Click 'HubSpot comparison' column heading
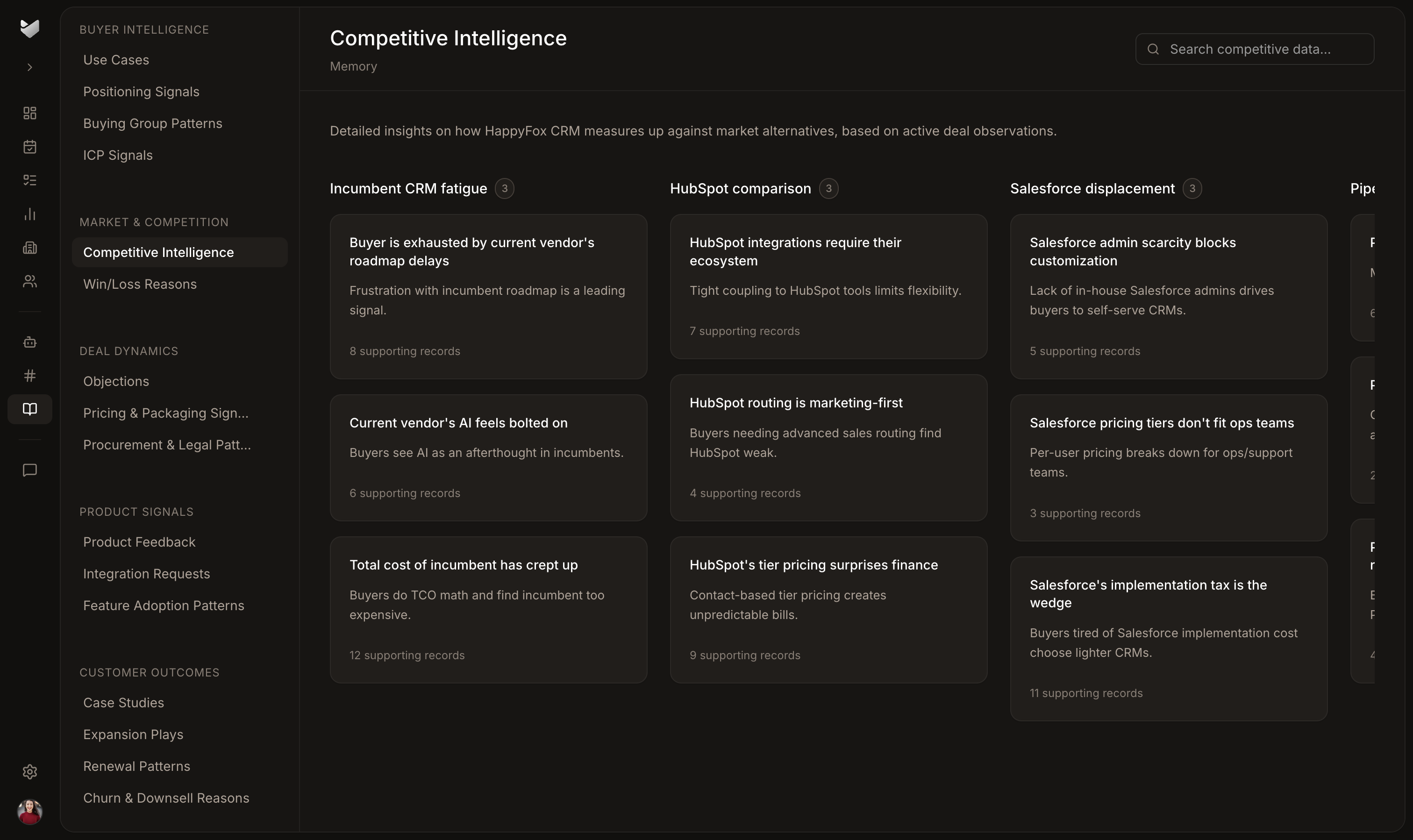Image resolution: width=1413 pixels, height=840 pixels. (741, 188)
